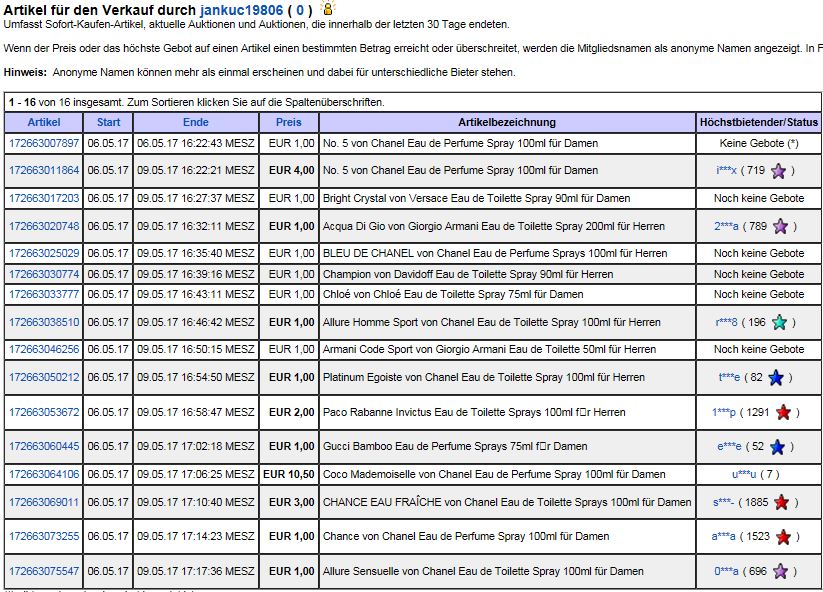Open seller feedback score 0 link
This screenshot has height=592, width=823.
click(x=300, y=10)
